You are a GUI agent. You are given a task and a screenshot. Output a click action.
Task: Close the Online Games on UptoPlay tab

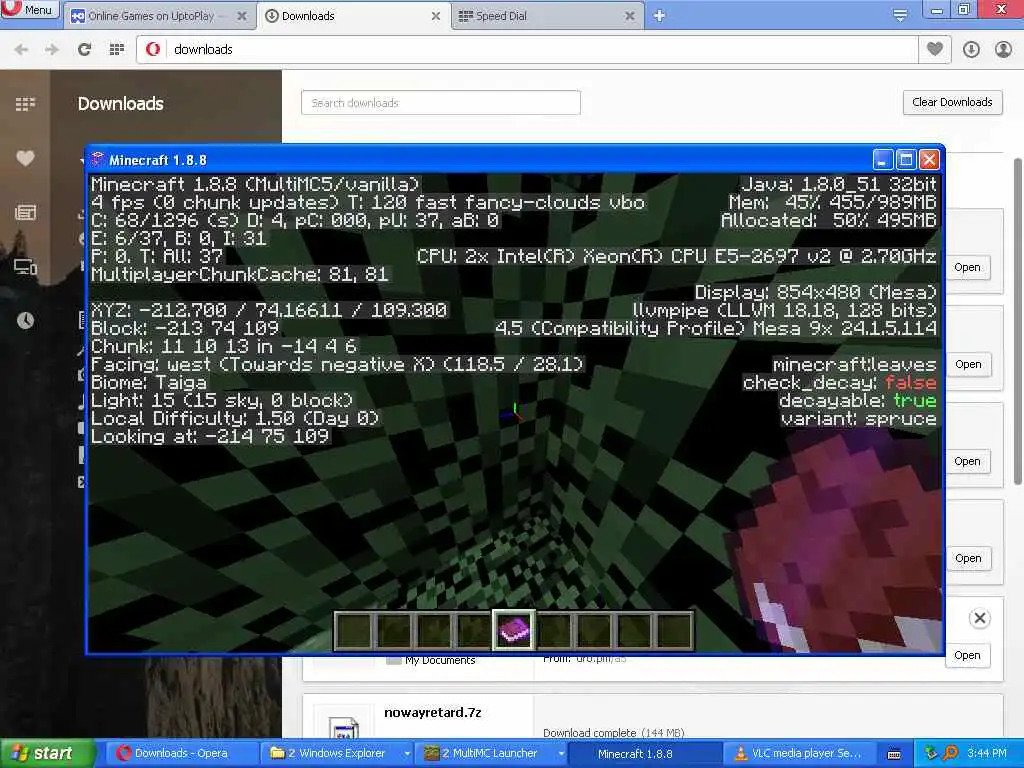242,16
